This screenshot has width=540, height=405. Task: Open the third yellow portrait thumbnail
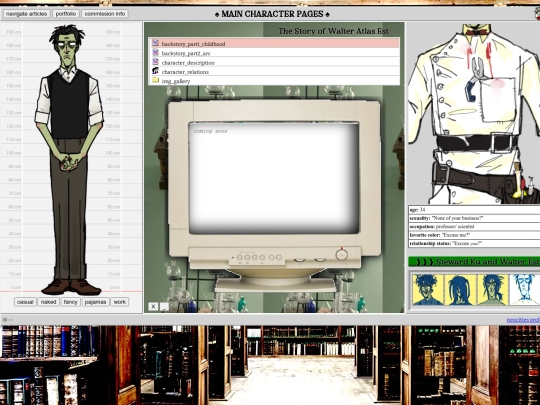(x=492, y=290)
